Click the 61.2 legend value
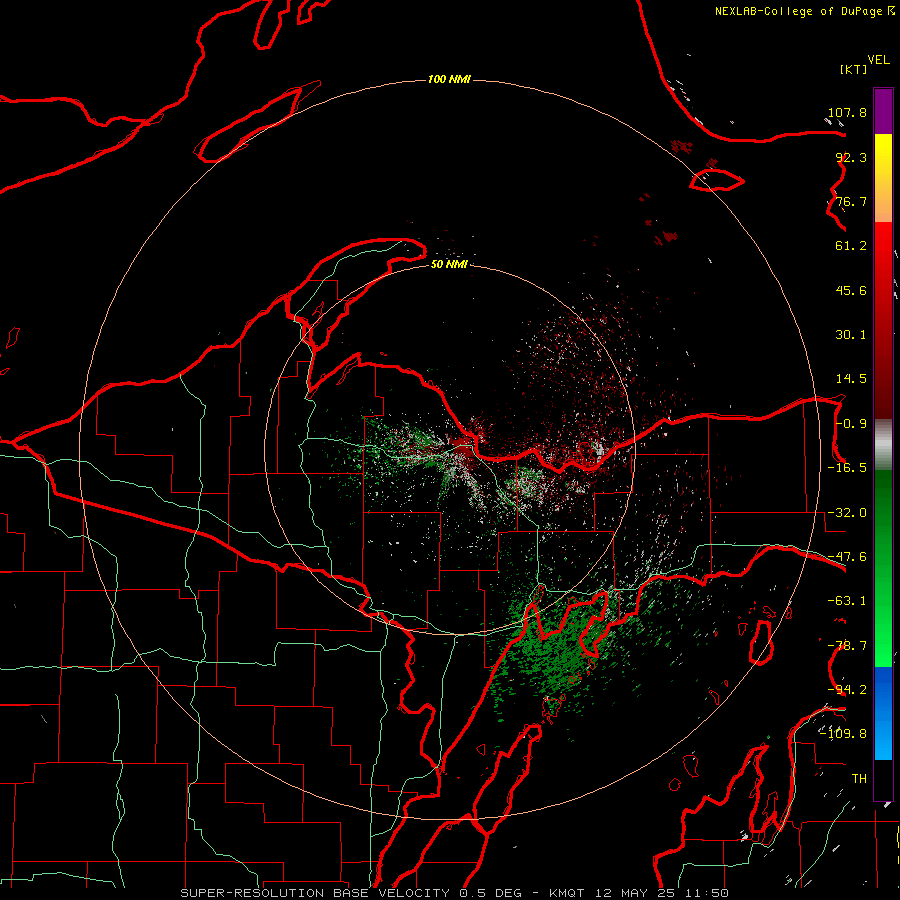The image size is (900, 900). tap(851, 246)
